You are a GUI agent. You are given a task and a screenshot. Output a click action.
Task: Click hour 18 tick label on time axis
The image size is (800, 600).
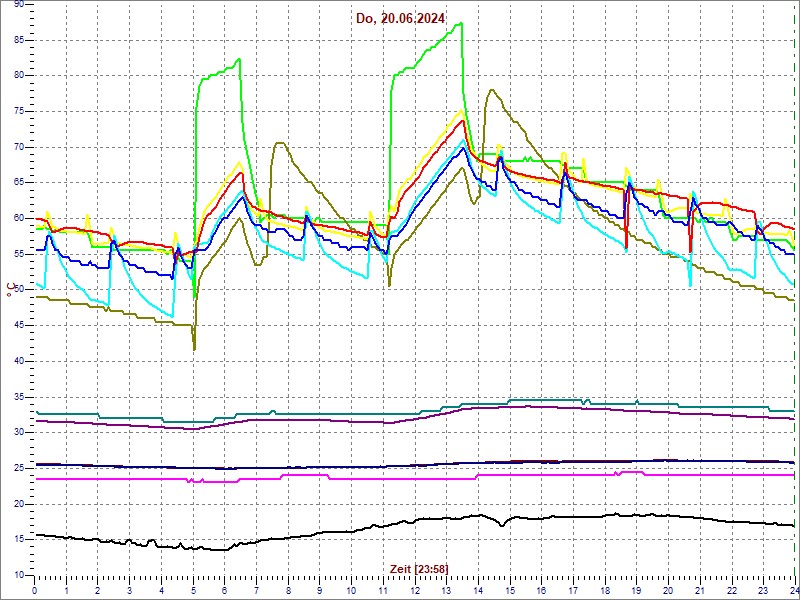click(x=605, y=590)
